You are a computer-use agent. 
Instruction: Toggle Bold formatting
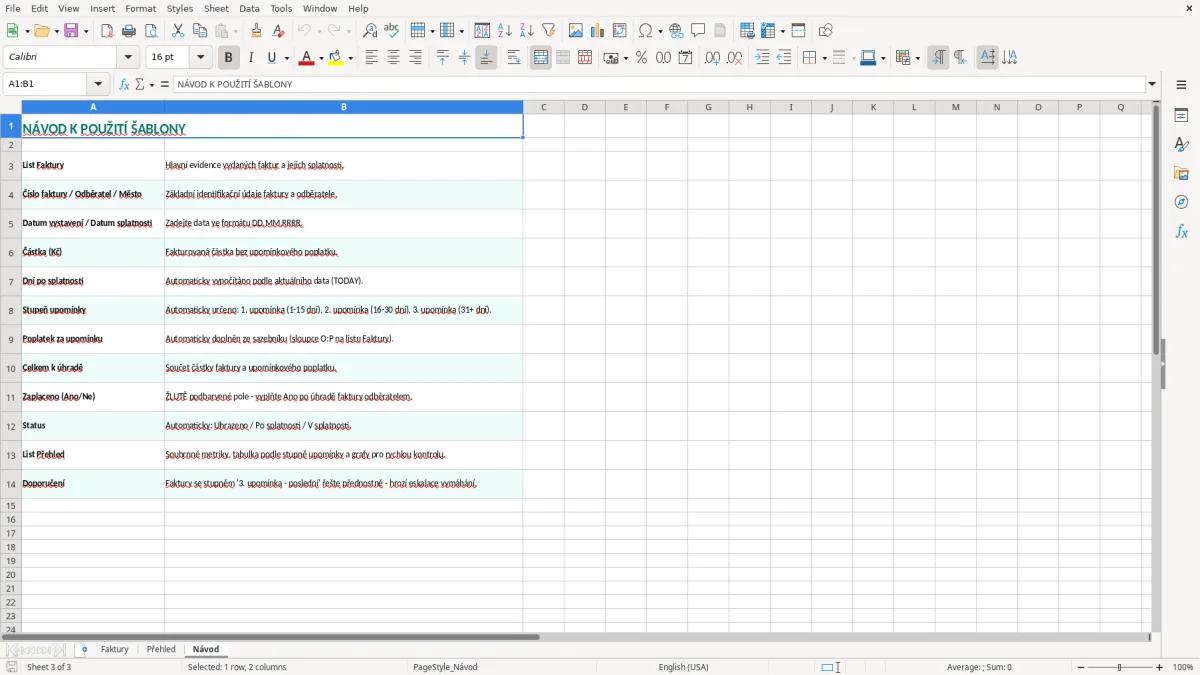pos(228,58)
